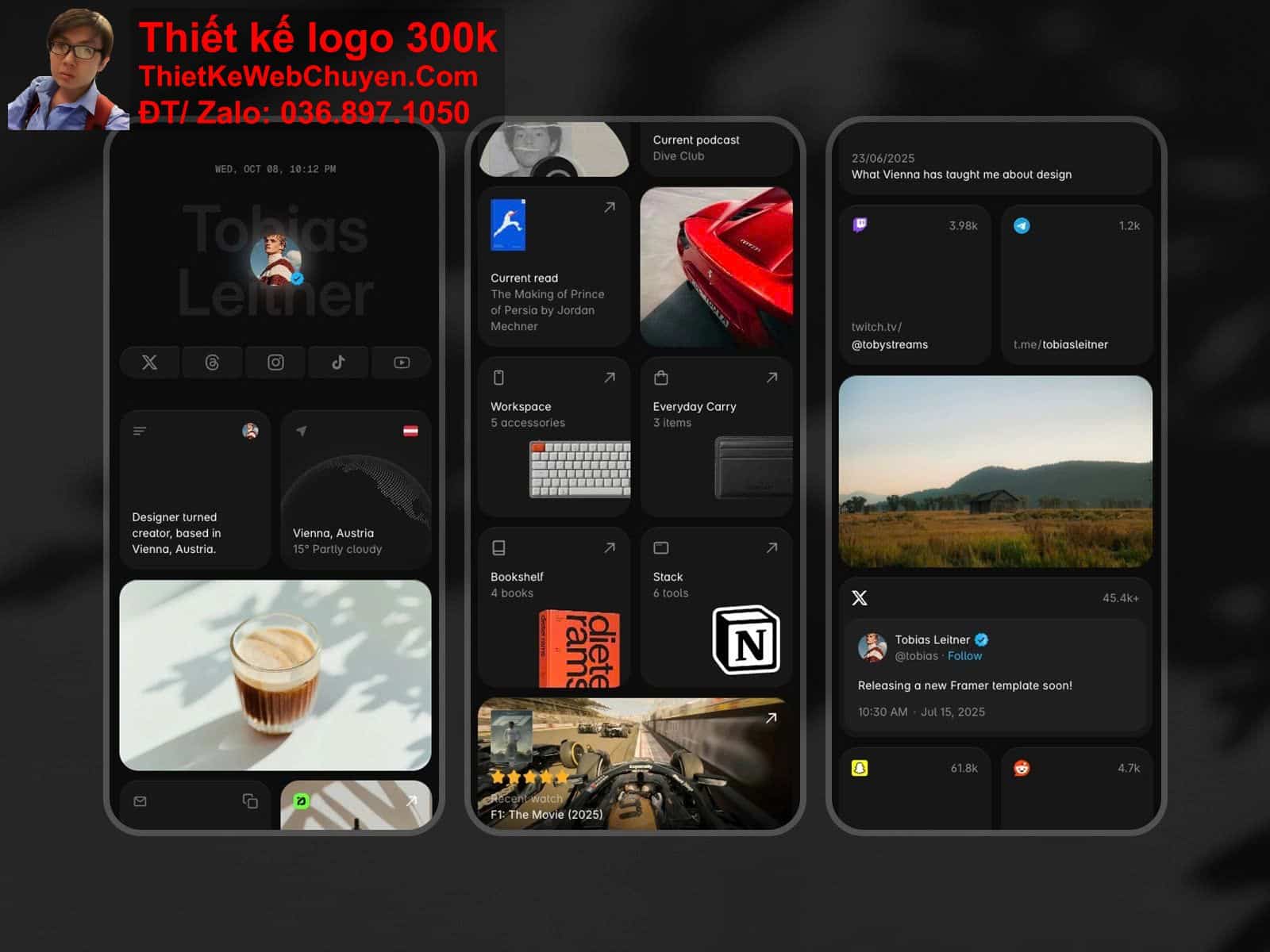Image resolution: width=1270 pixels, height=952 pixels.
Task: Open the t.me/tobiasleitner link
Action: 1060,344
